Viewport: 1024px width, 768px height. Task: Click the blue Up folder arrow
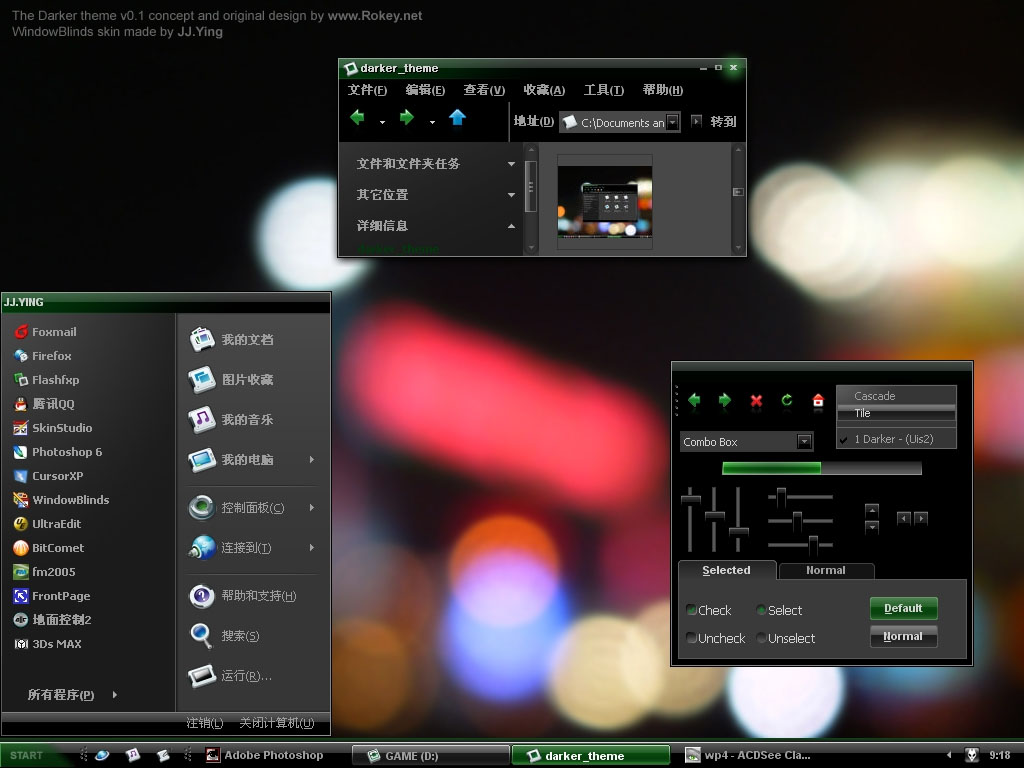[x=457, y=118]
